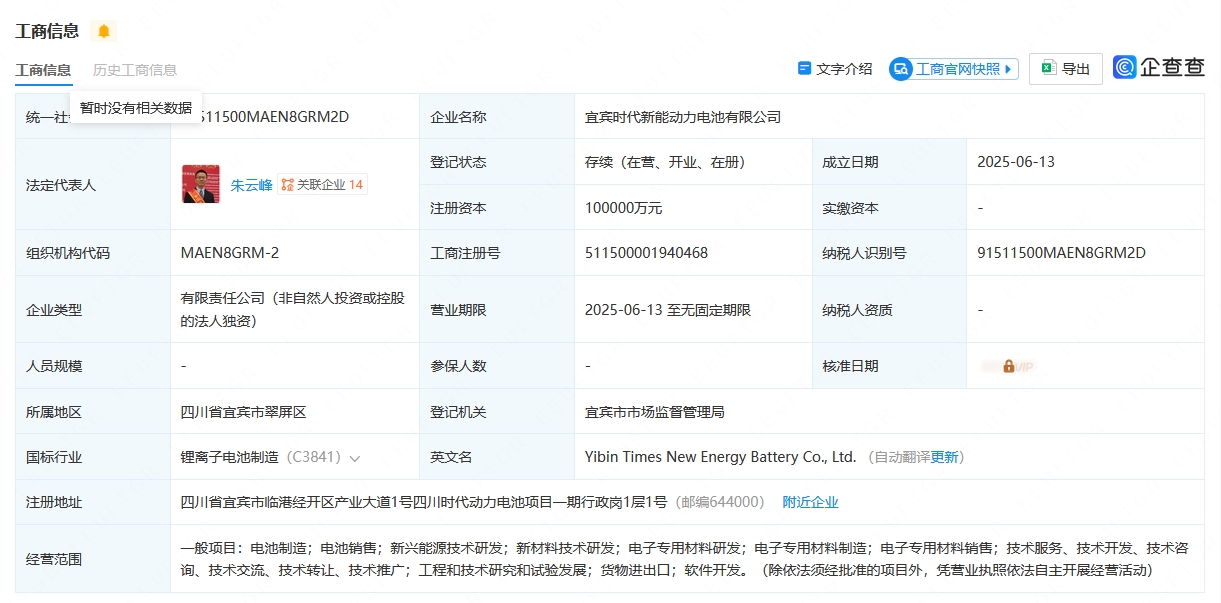Screen dimensions: 1221x603
Task: Export data with the 导出 button
Action: pyautogui.click(x=1066, y=69)
